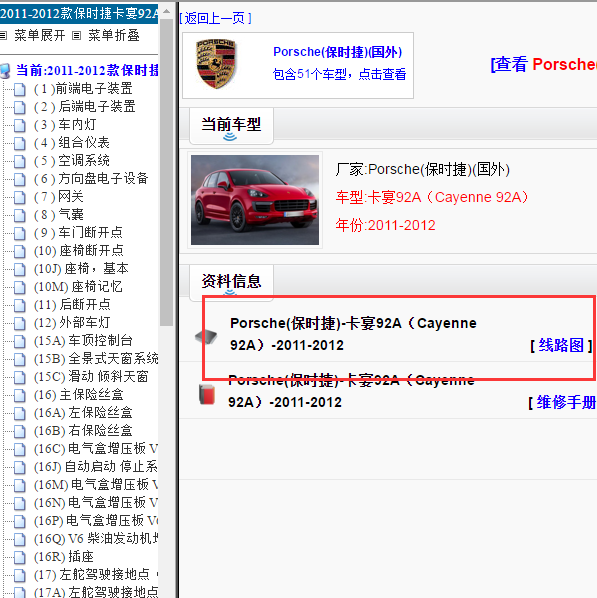Screen dimensions: 597x598
Task: Open tree item (6)方向盘电子设备
Action: (91, 179)
